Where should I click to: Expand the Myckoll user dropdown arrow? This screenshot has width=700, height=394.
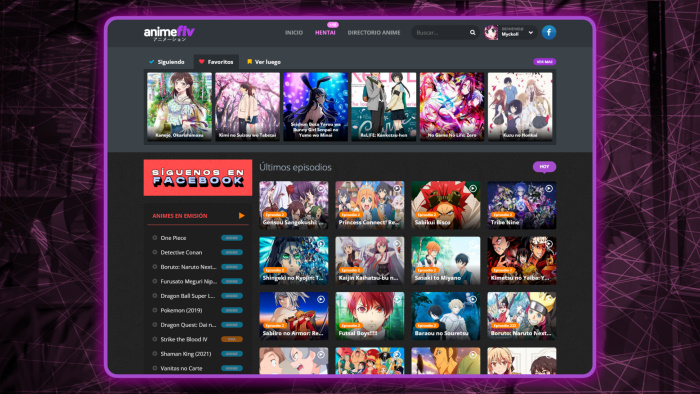tap(530, 33)
